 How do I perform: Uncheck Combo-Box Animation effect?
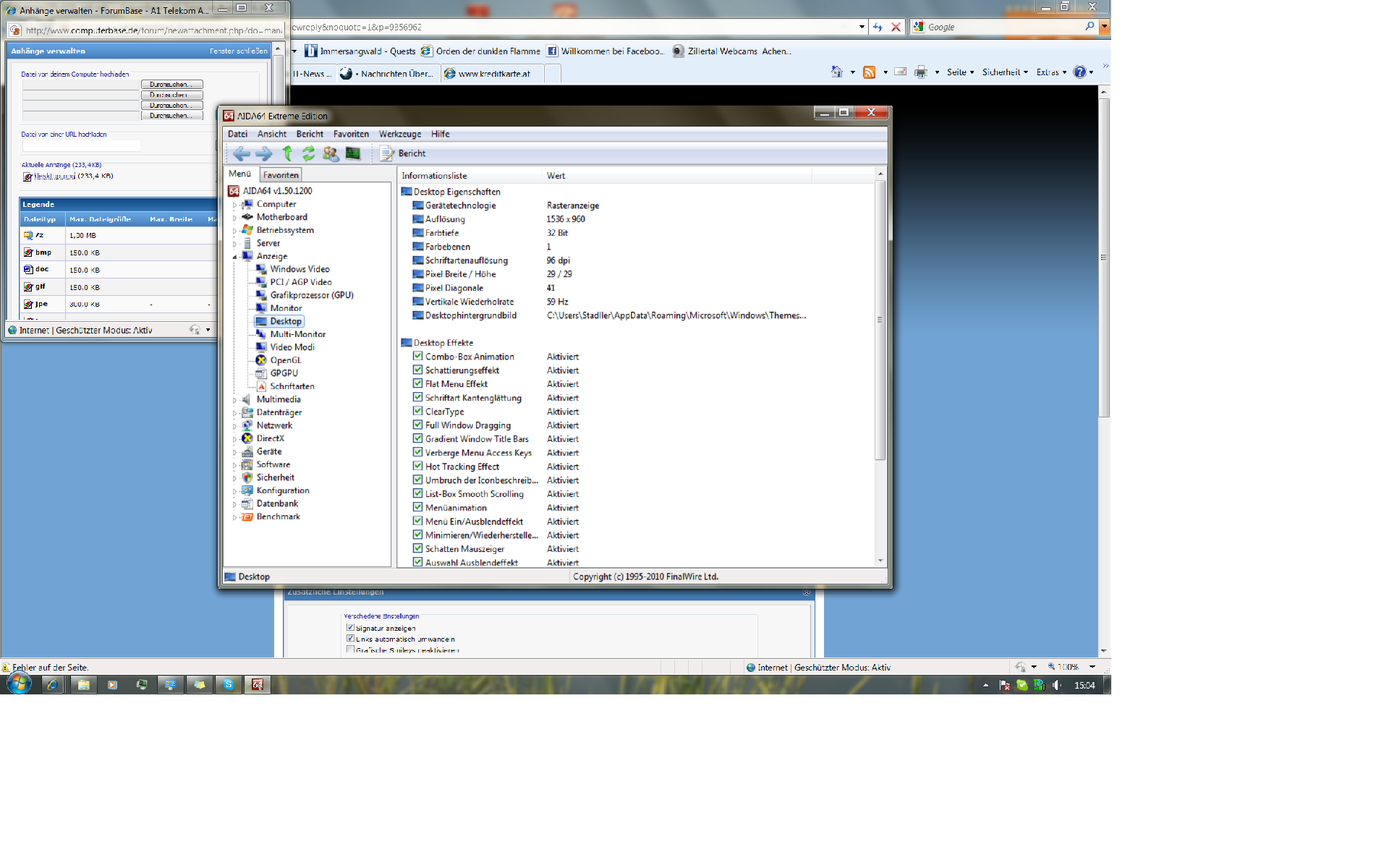418,356
